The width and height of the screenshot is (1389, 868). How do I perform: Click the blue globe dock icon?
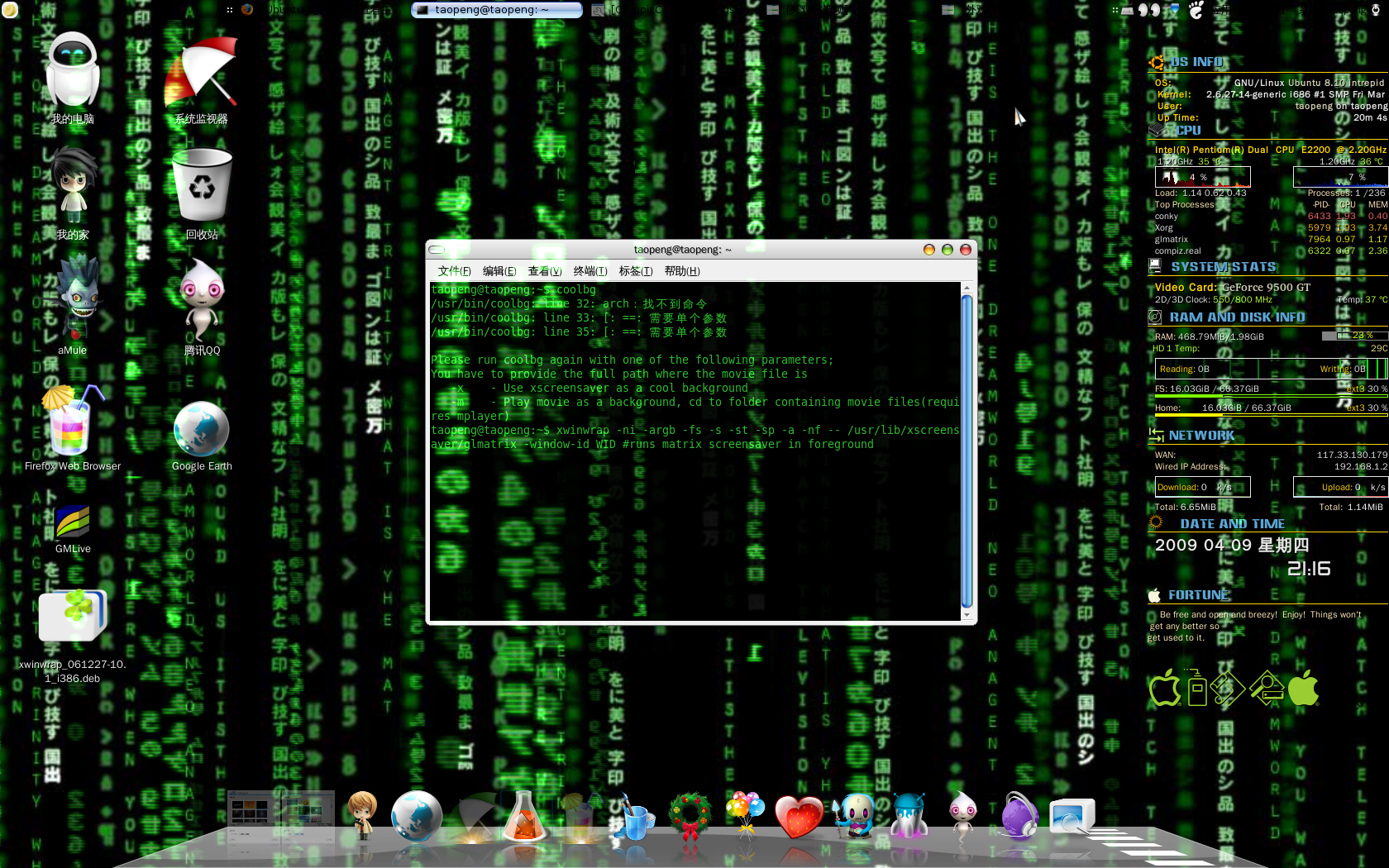[x=417, y=815]
